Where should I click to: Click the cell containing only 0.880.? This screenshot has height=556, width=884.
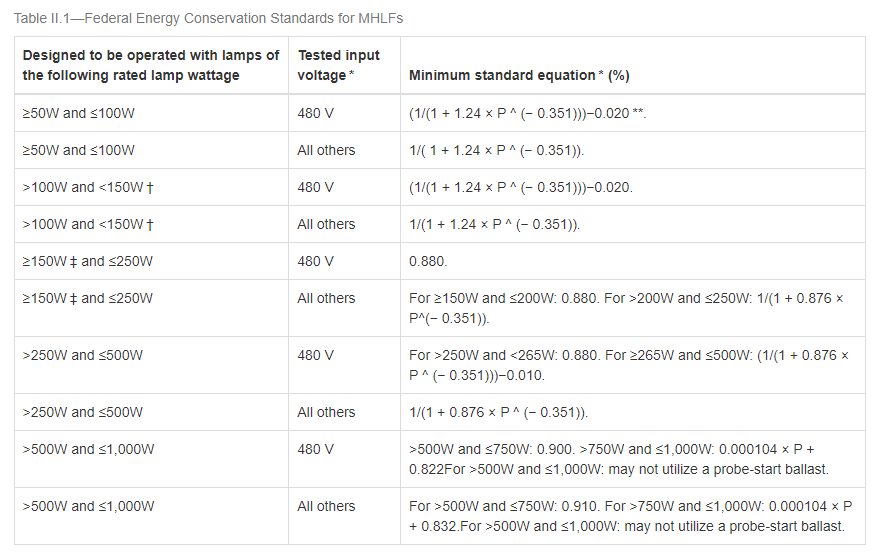click(428, 261)
